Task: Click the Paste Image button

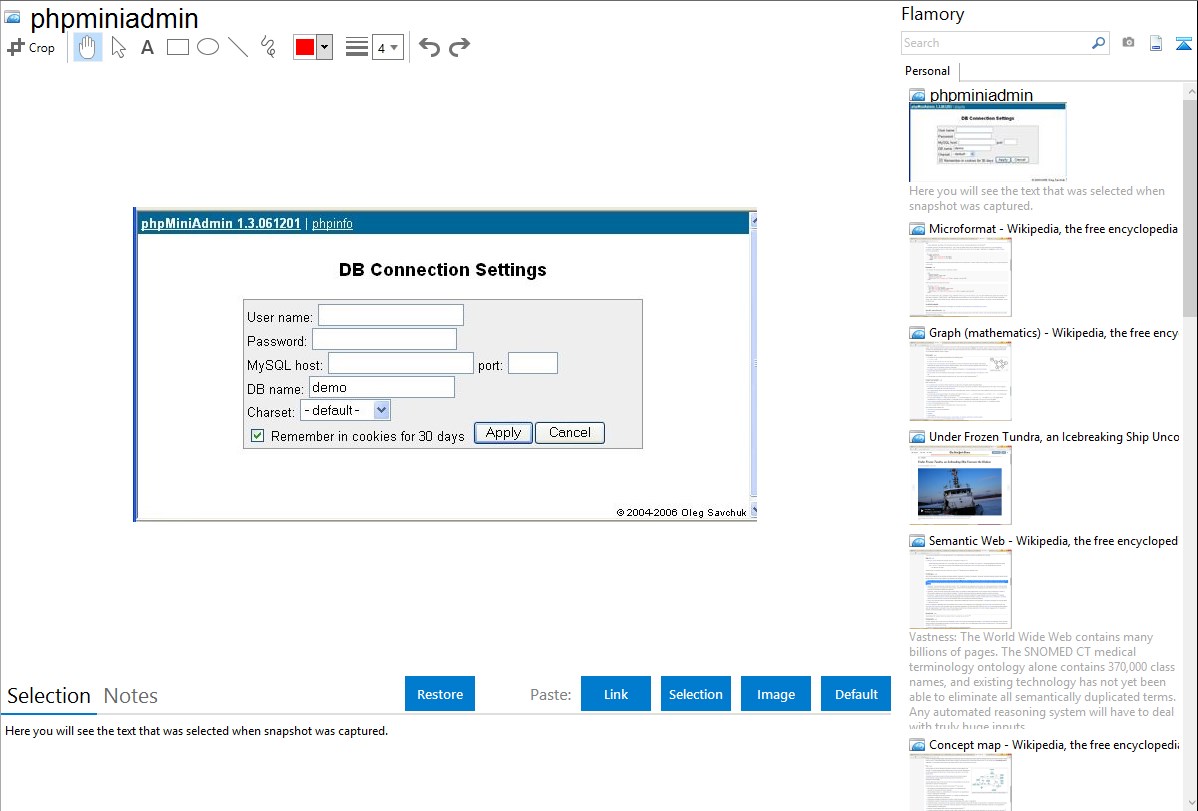Action: point(775,694)
